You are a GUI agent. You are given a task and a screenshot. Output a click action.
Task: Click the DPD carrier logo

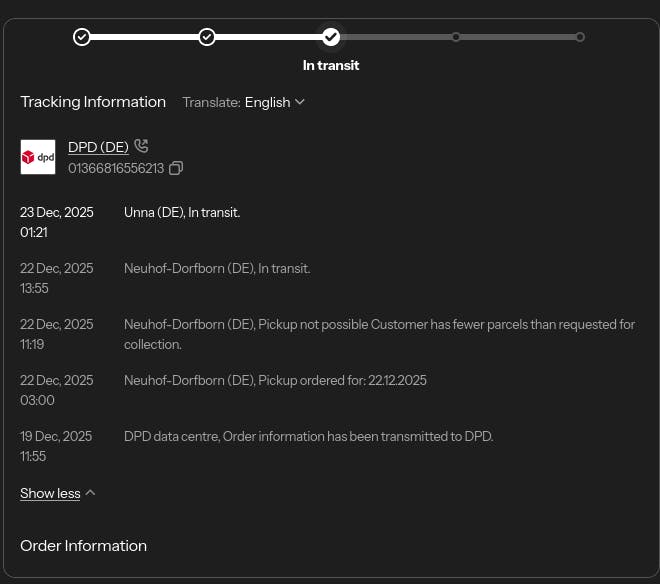point(38,157)
